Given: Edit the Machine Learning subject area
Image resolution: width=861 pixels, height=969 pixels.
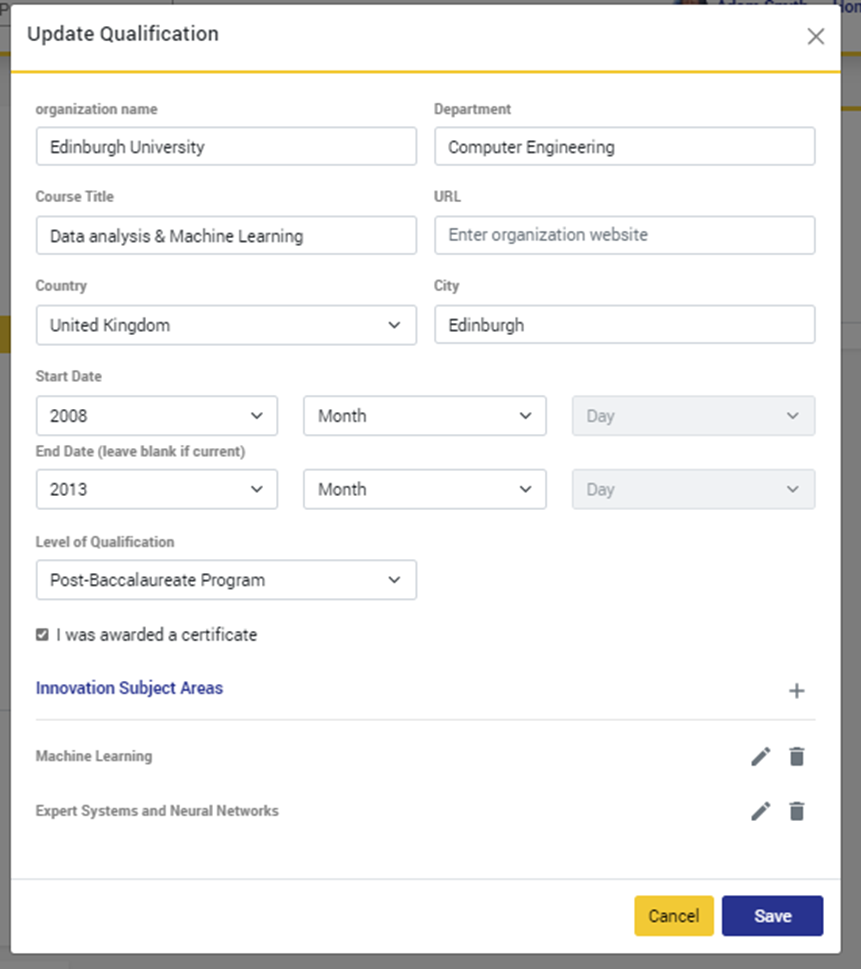Looking at the screenshot, I should coord(761,757).
